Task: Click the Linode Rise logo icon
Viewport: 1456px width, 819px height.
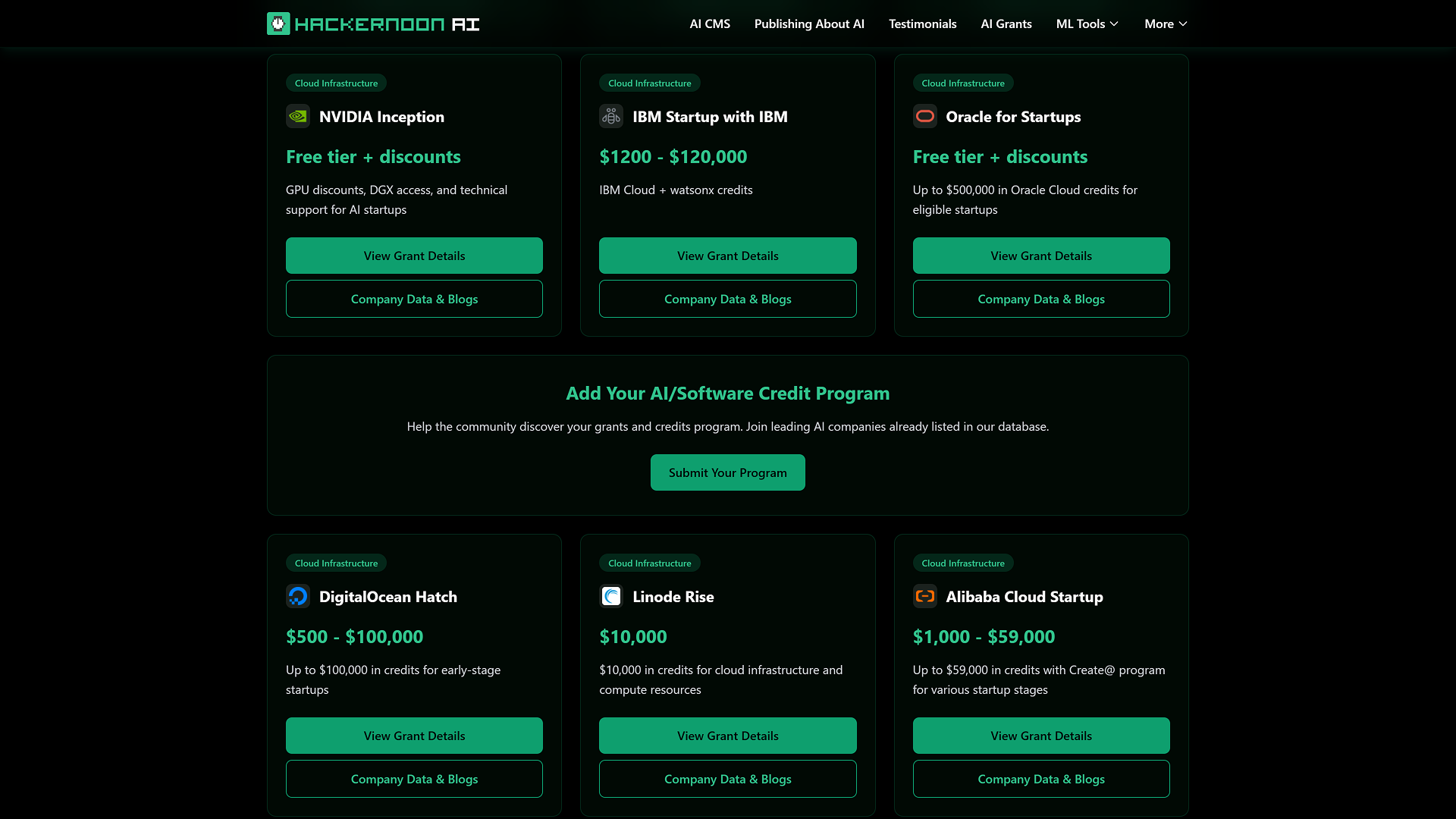Action: (x=611, y=597)
